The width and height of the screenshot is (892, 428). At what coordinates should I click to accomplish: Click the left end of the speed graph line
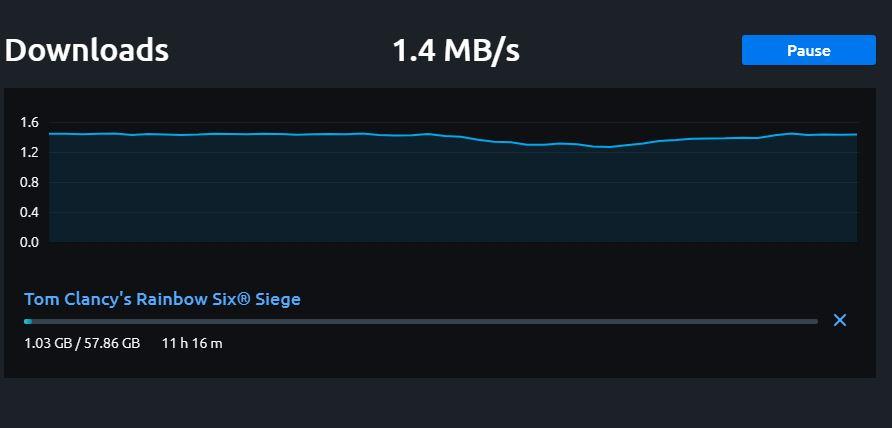point(51,133)
